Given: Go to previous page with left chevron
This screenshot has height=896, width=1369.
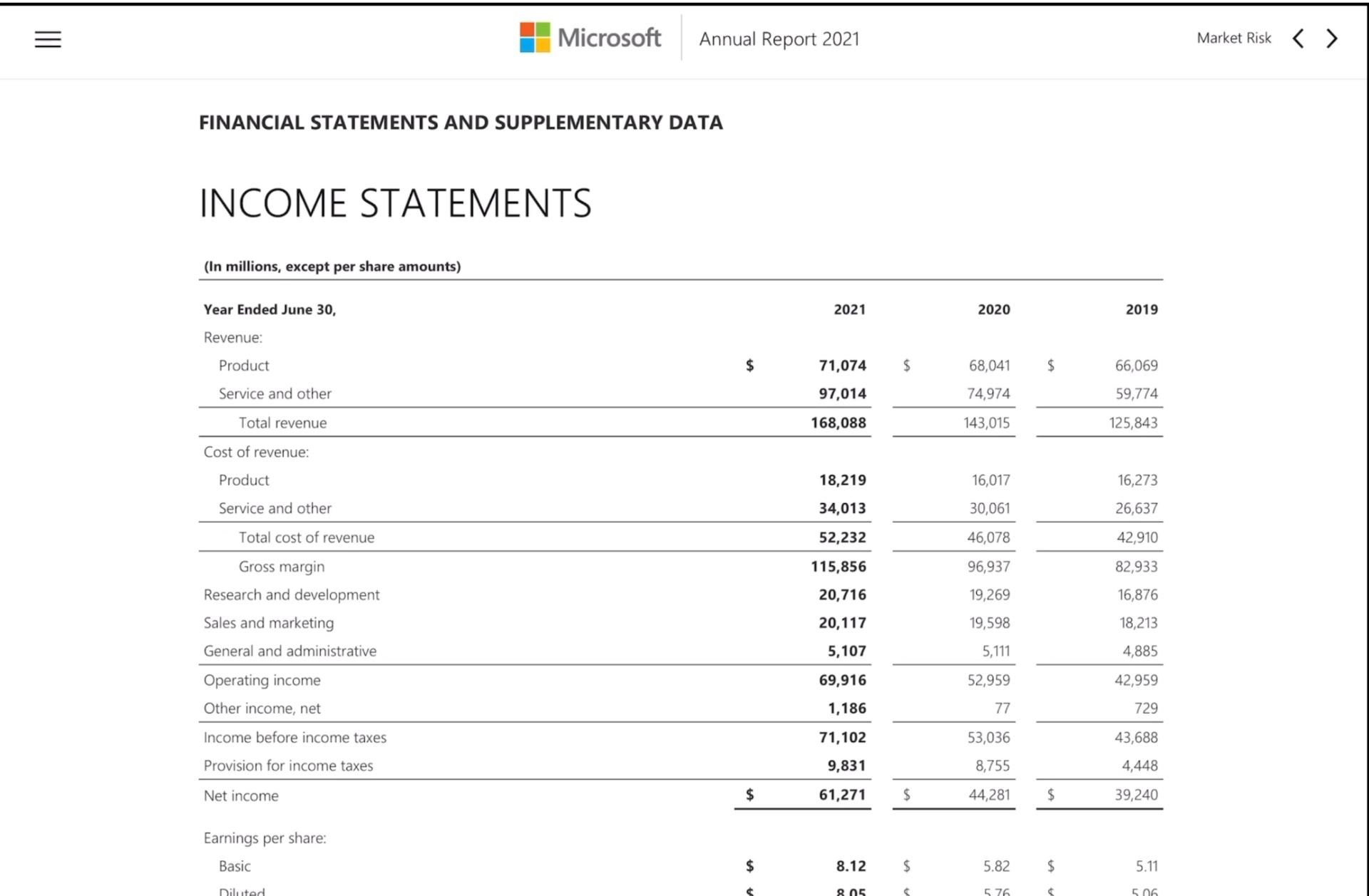Looking at the screenshot, I should 1298,38.
